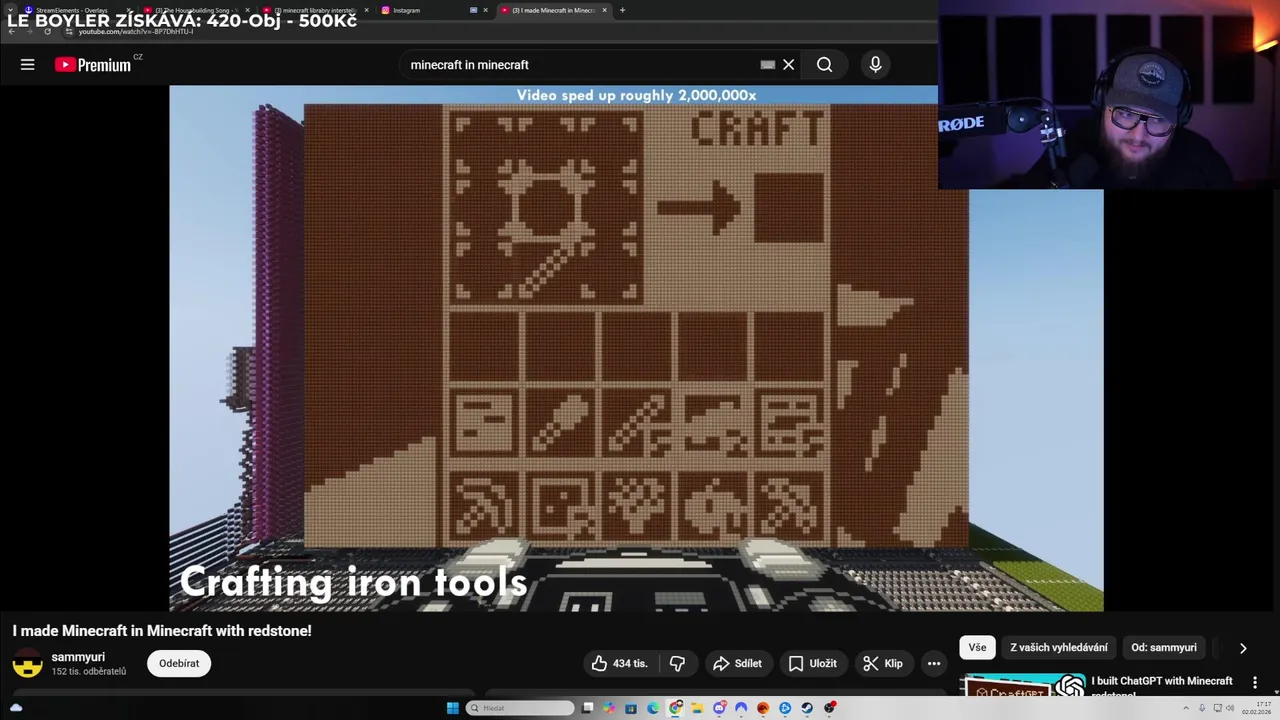Screen dimensions: 1280x720
Task: Open the I built ChatGPT with Minecraft title
Action: point(1161,686)
